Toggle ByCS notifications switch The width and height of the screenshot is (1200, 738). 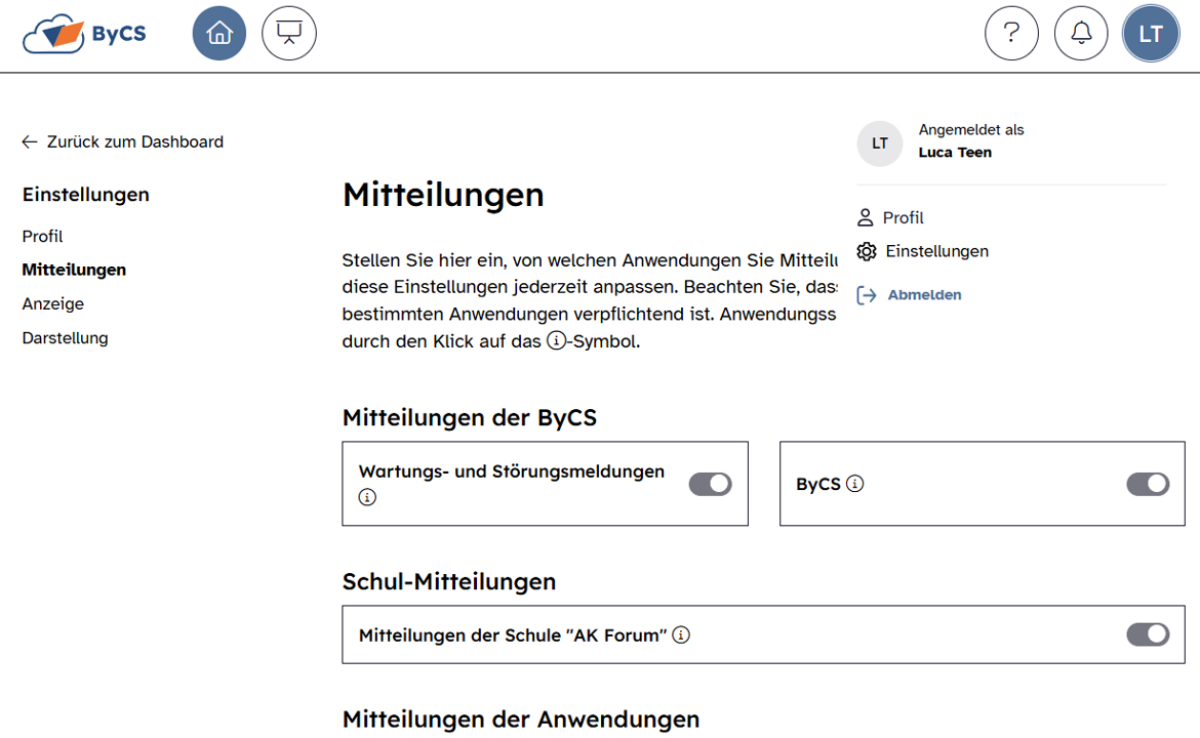[x=1148, y=484]
